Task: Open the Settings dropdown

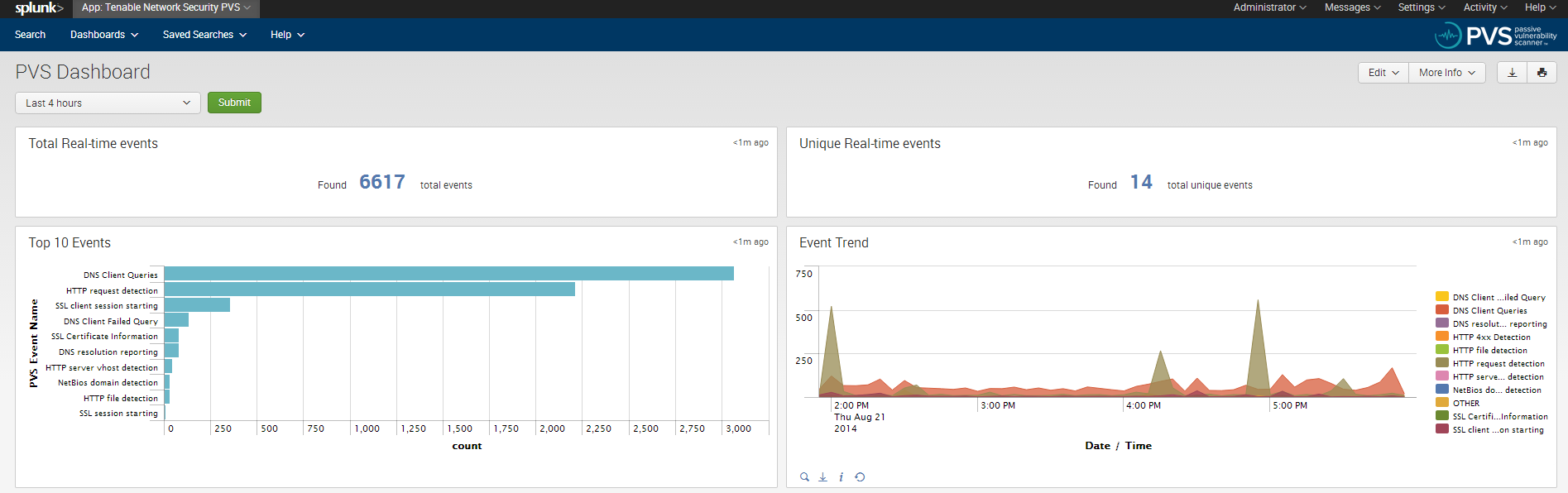Action: (x=1422, y=7)
